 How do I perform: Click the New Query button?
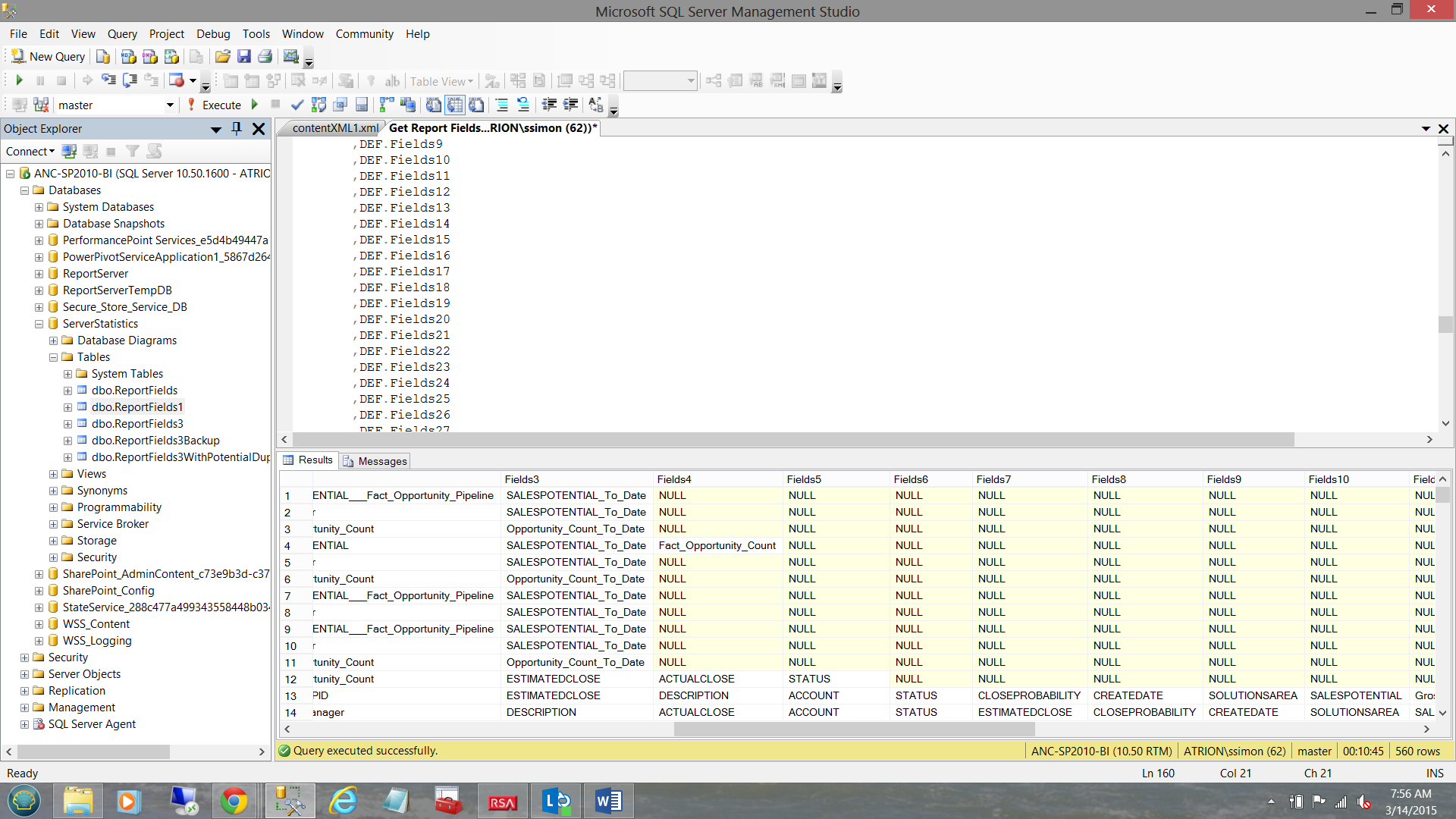[x=49, y=56]
